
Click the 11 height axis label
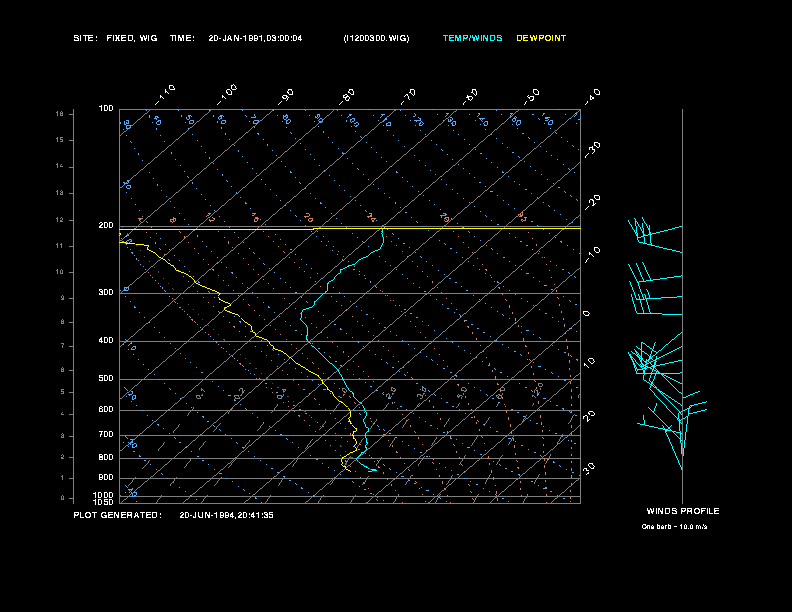(60, 246)
